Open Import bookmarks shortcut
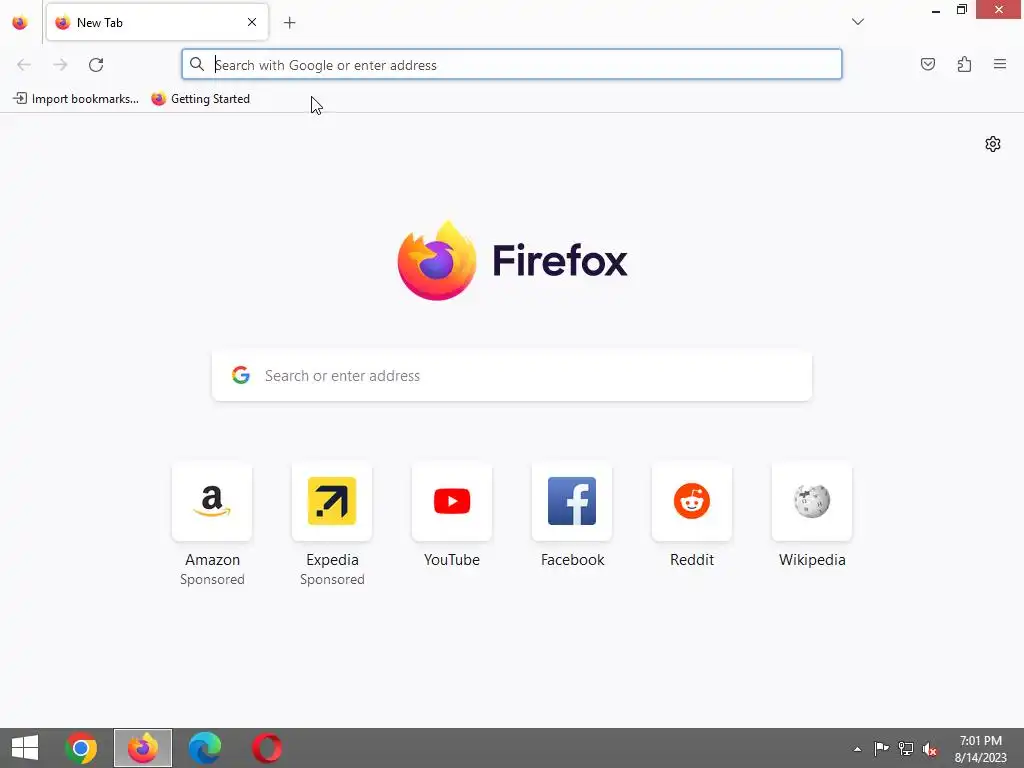 [x=76, y=99]
